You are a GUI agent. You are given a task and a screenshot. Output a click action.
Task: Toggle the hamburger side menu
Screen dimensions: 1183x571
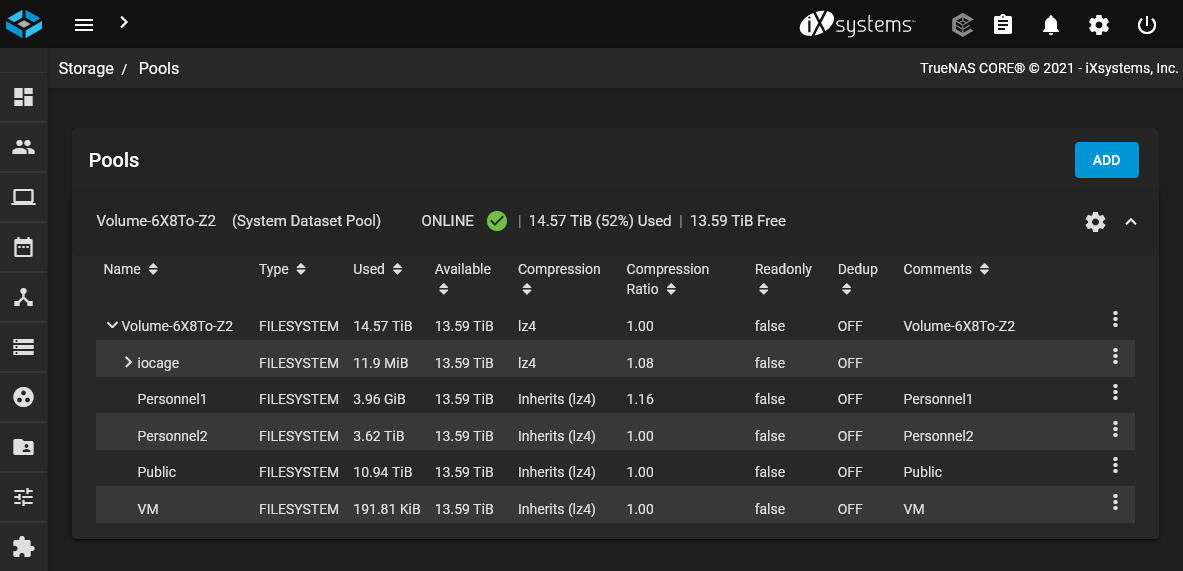pyautogui.click(x=84, y=25)
